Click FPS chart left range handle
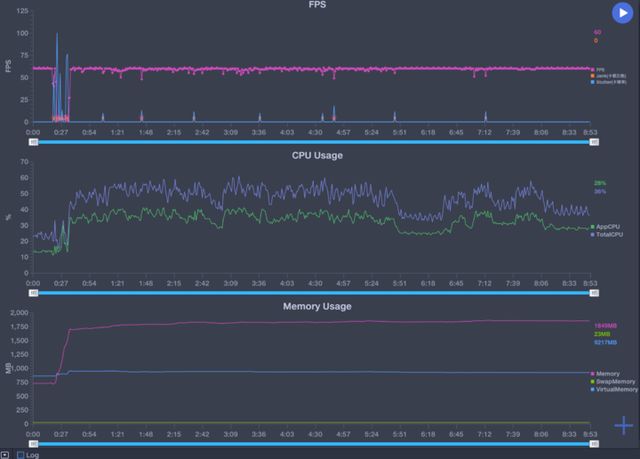Viewport: 640px width, 459px height. [x=33, y=142]
